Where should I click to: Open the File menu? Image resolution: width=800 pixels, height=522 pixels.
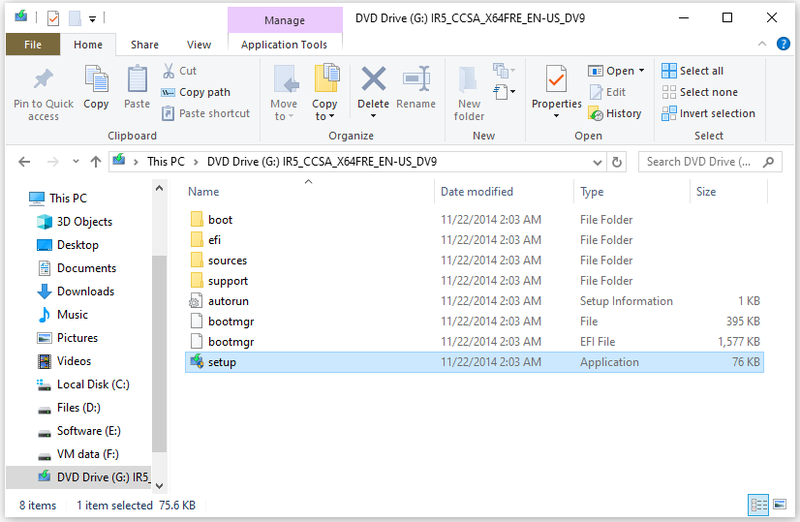(x=33, y=44)
